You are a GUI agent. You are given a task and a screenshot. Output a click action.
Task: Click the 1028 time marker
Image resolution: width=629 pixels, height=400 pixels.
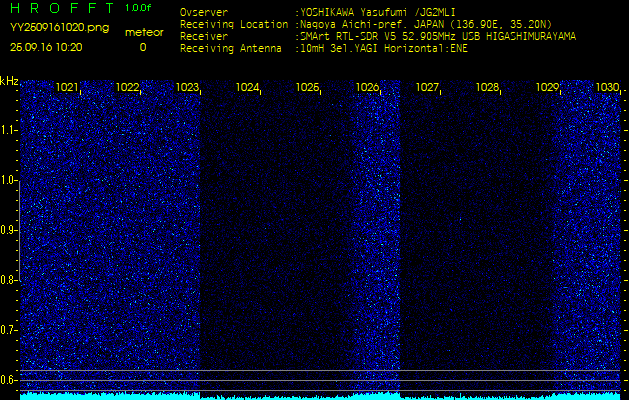(487, 87)
